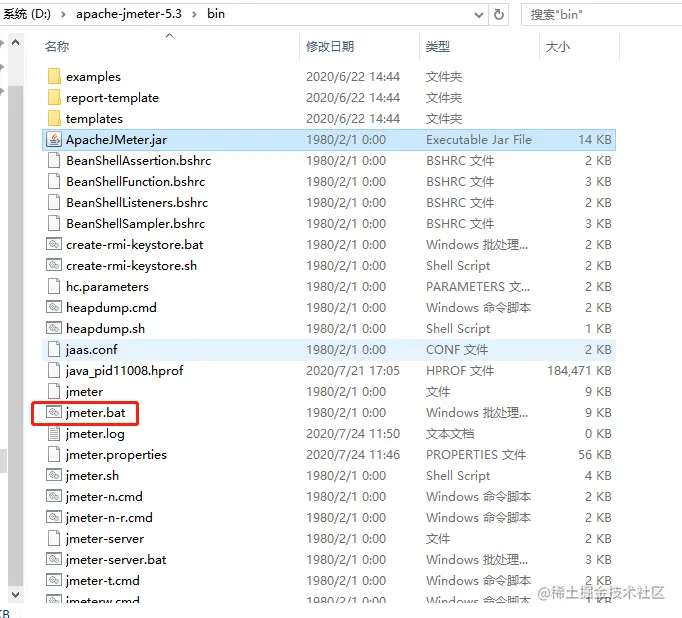Expand the chevron after 系统 (D:) in path
The height and width of the screenshot is (618, 682).
(x=64, y=14)
